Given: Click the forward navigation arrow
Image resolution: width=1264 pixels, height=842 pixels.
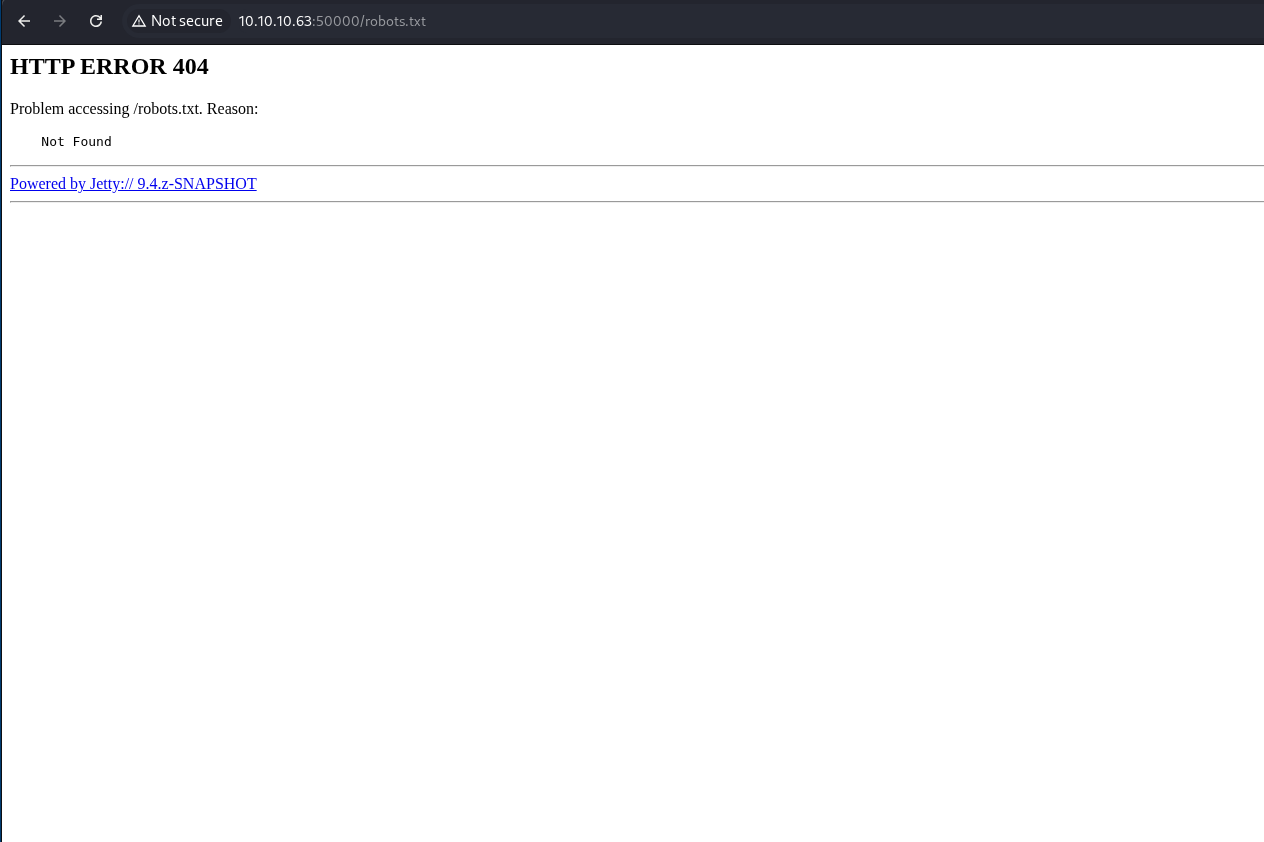Looking at the screenshot, I should point(60,21).
